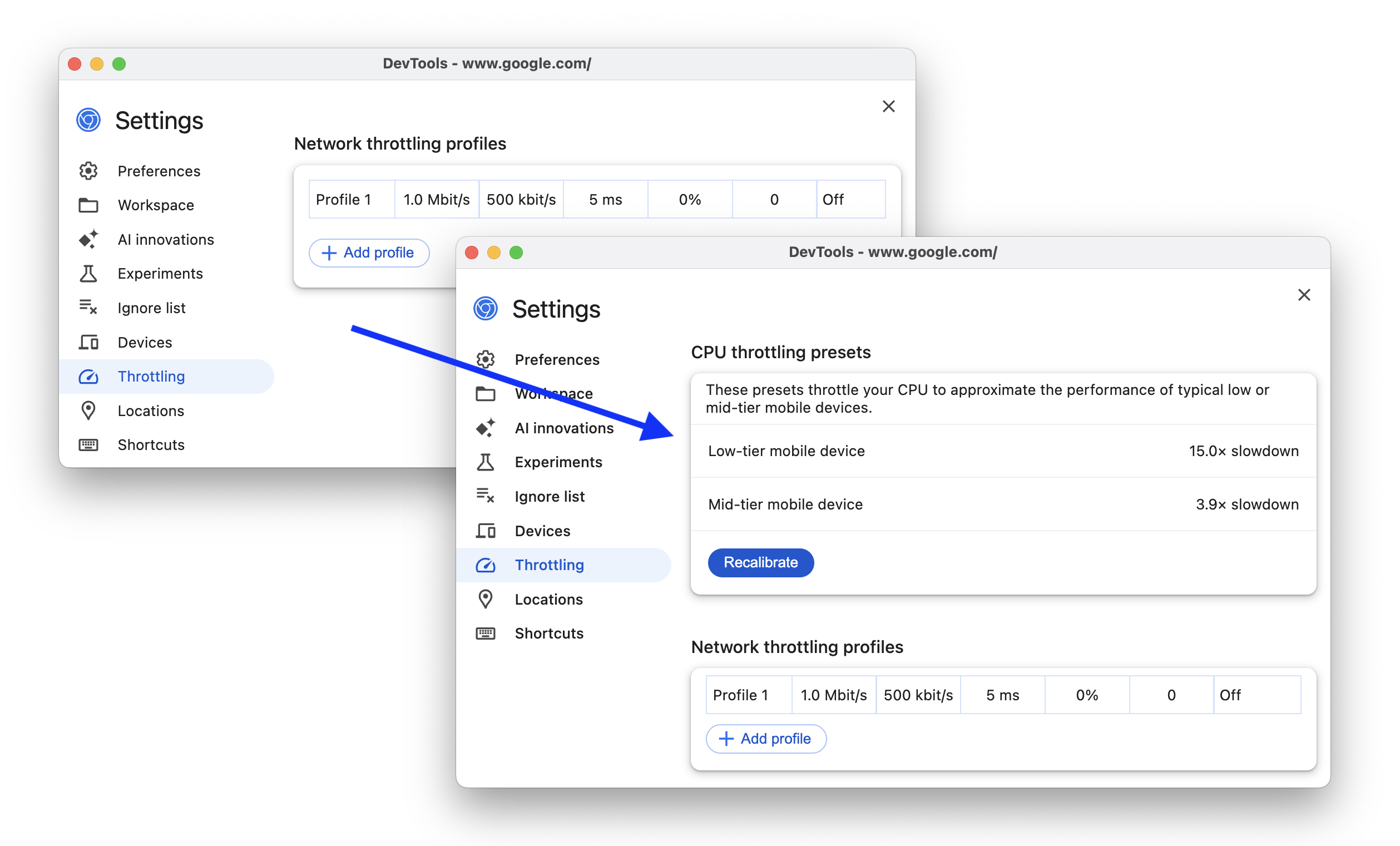Expand the low-tier mobile device preset

[1000, 451]
